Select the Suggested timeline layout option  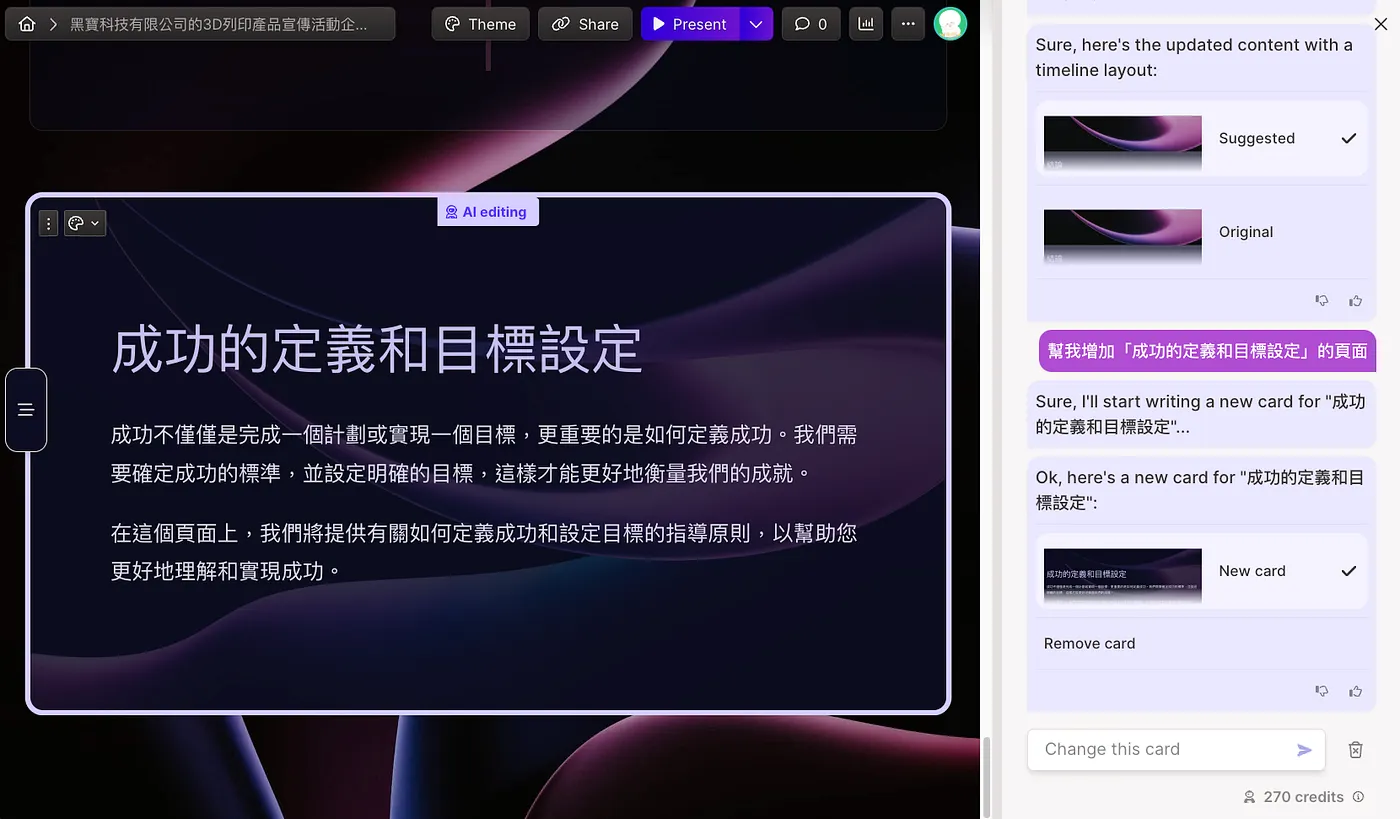click(1201, 139)
